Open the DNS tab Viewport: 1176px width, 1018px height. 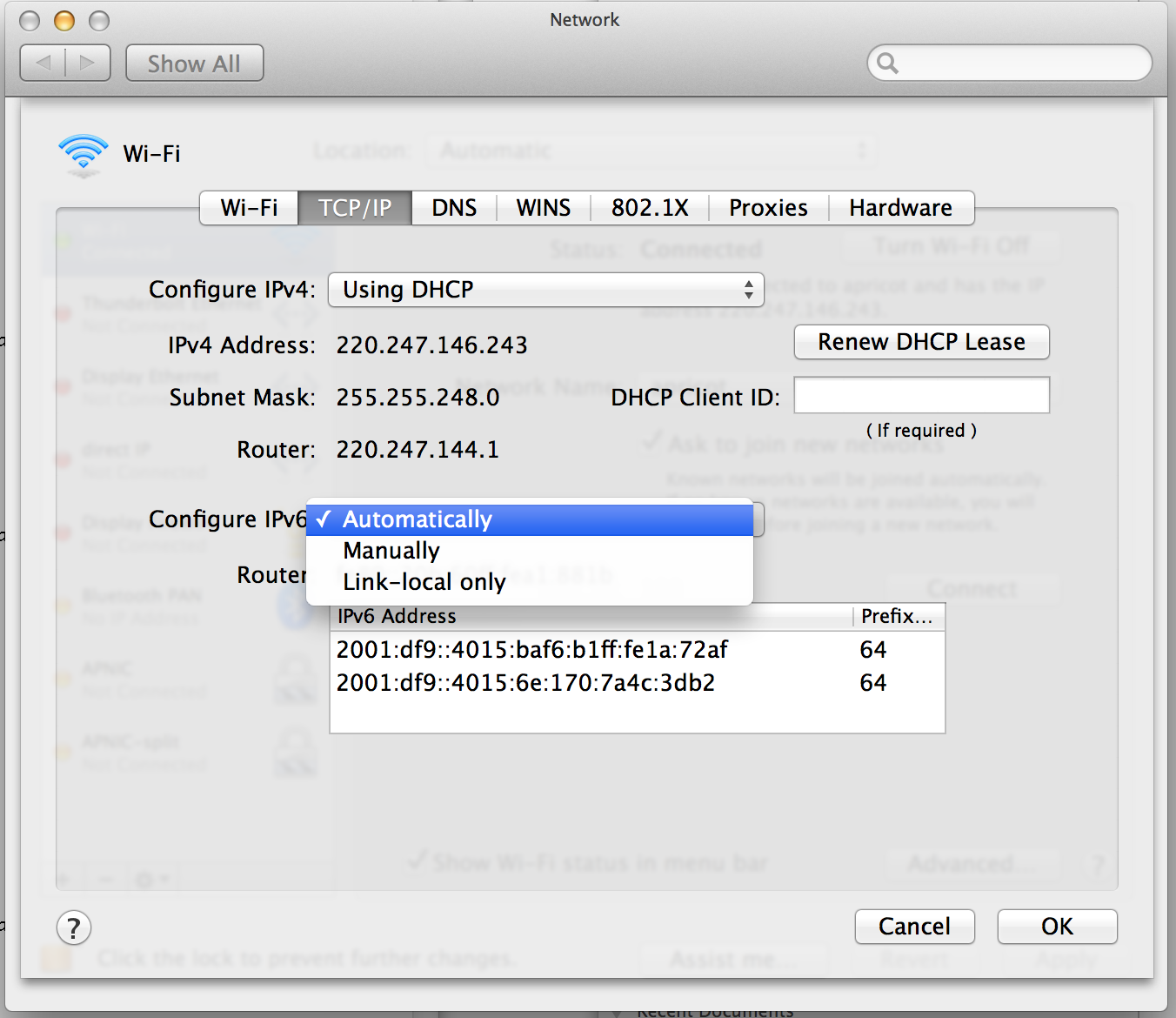[x=454, y=208]
